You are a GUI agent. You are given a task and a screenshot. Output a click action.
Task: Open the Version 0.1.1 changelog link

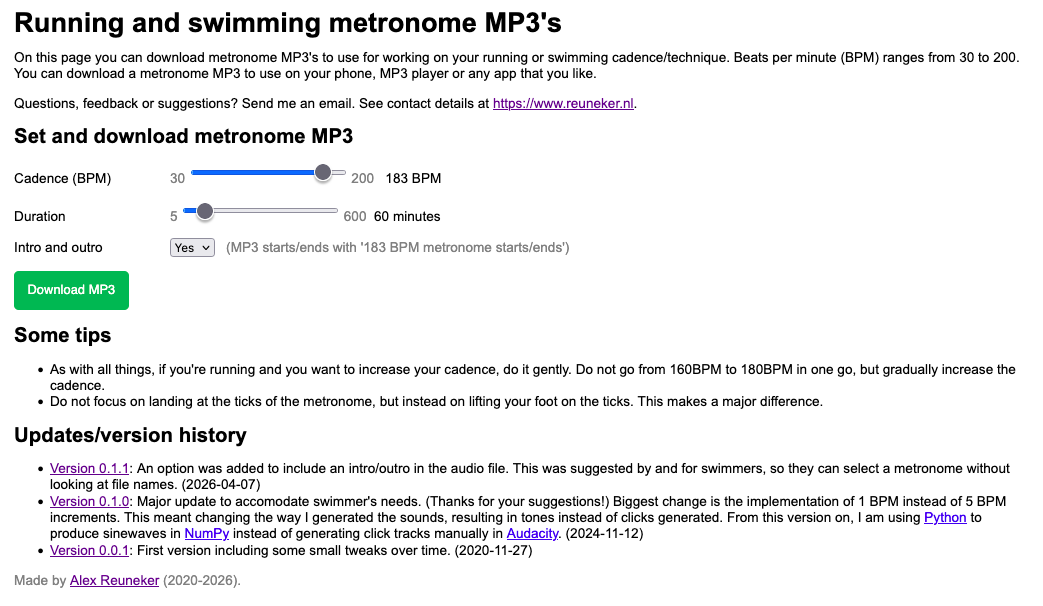89,468
